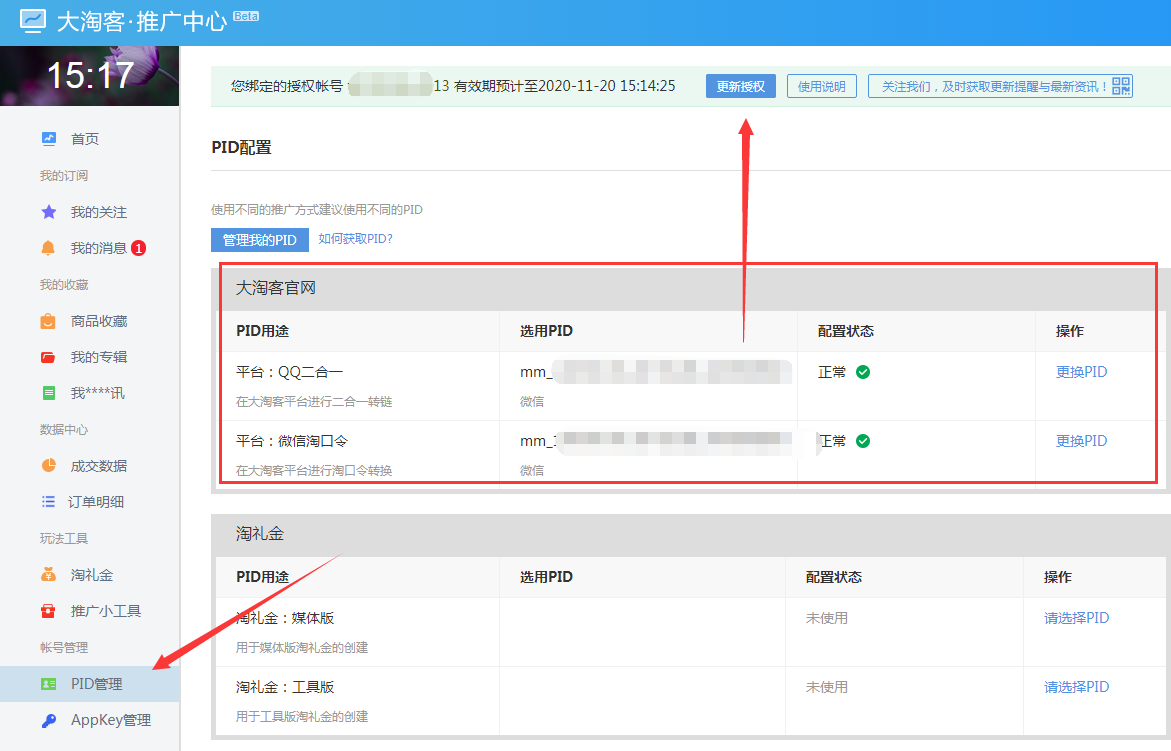Click the 使用说明 button
This screenshot has width=1171, height=751.
822,87
